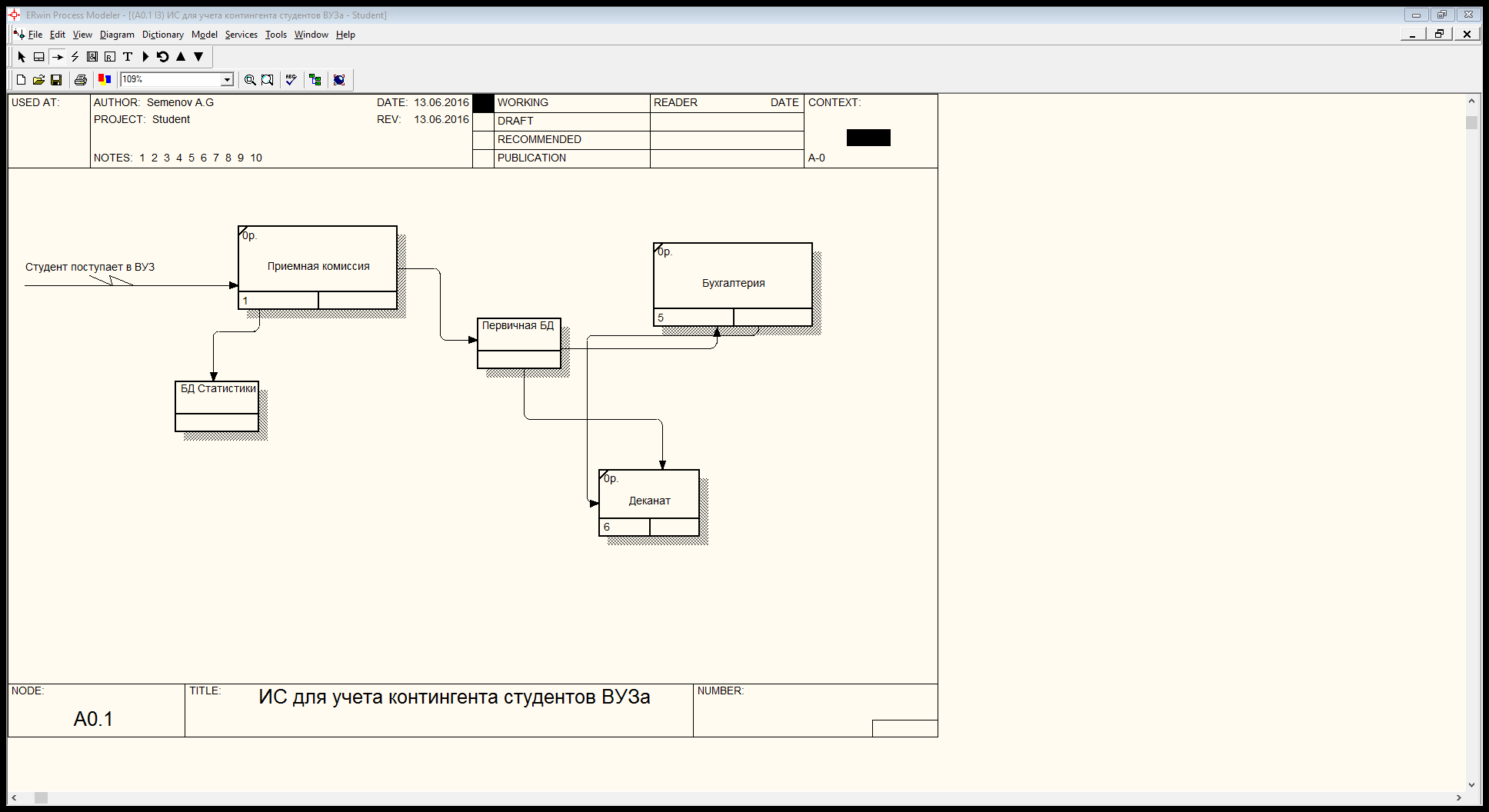The width and height of the screenshot is (1489, 812).
Task: Run the spell check
Action: coord(291,80)
